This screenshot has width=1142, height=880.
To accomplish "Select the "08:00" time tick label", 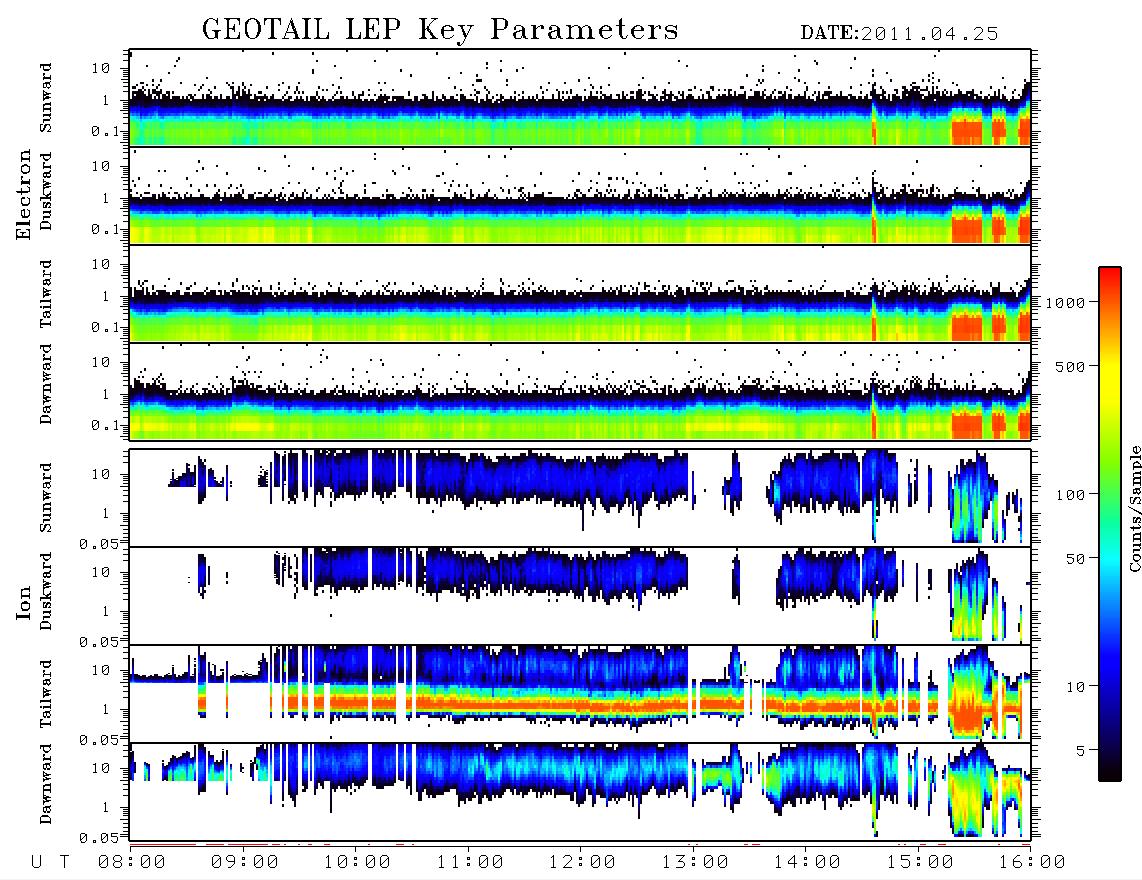I will (x=132, y=863).
